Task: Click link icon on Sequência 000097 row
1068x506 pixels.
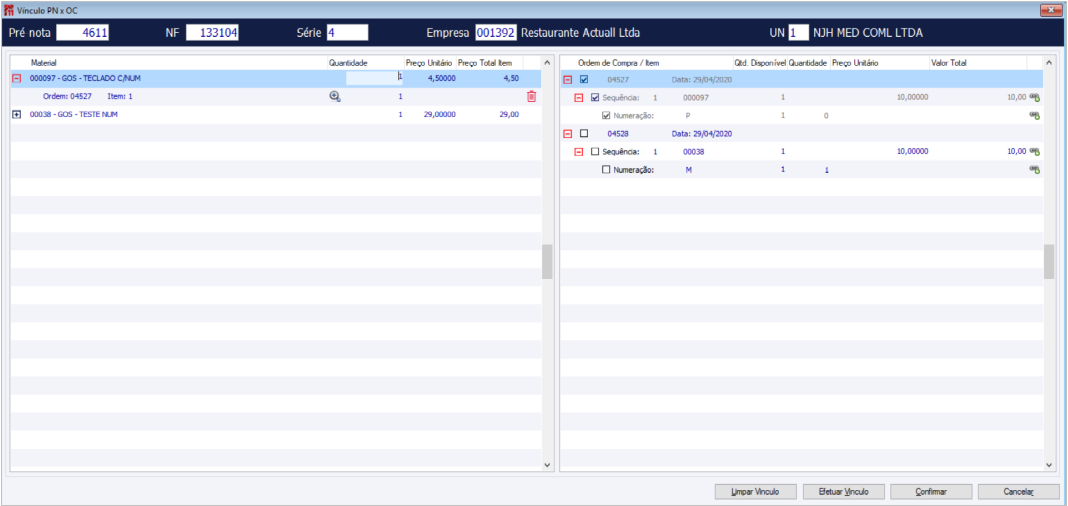Action: [1034, 97]
